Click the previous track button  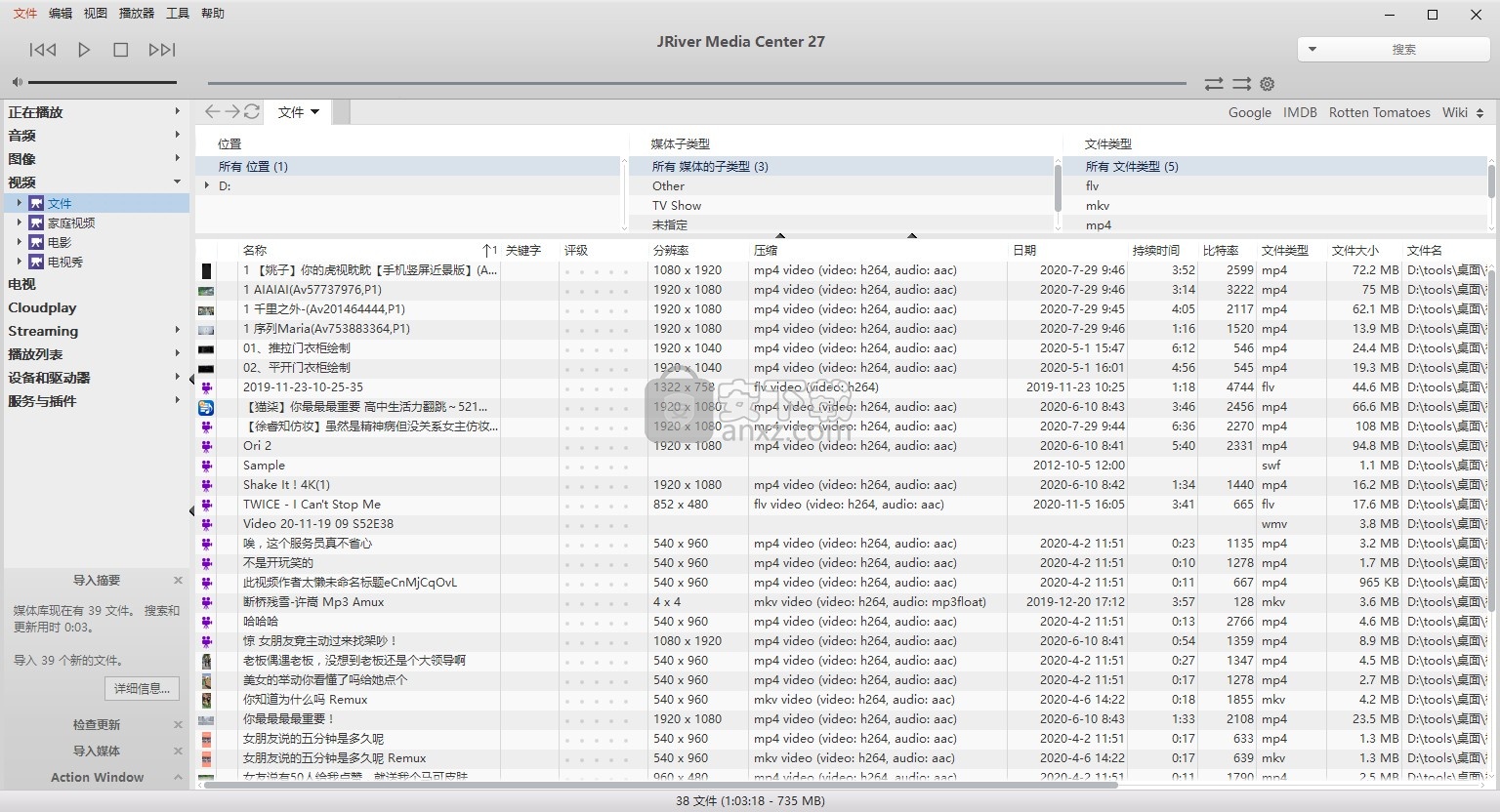click(43, 50)
